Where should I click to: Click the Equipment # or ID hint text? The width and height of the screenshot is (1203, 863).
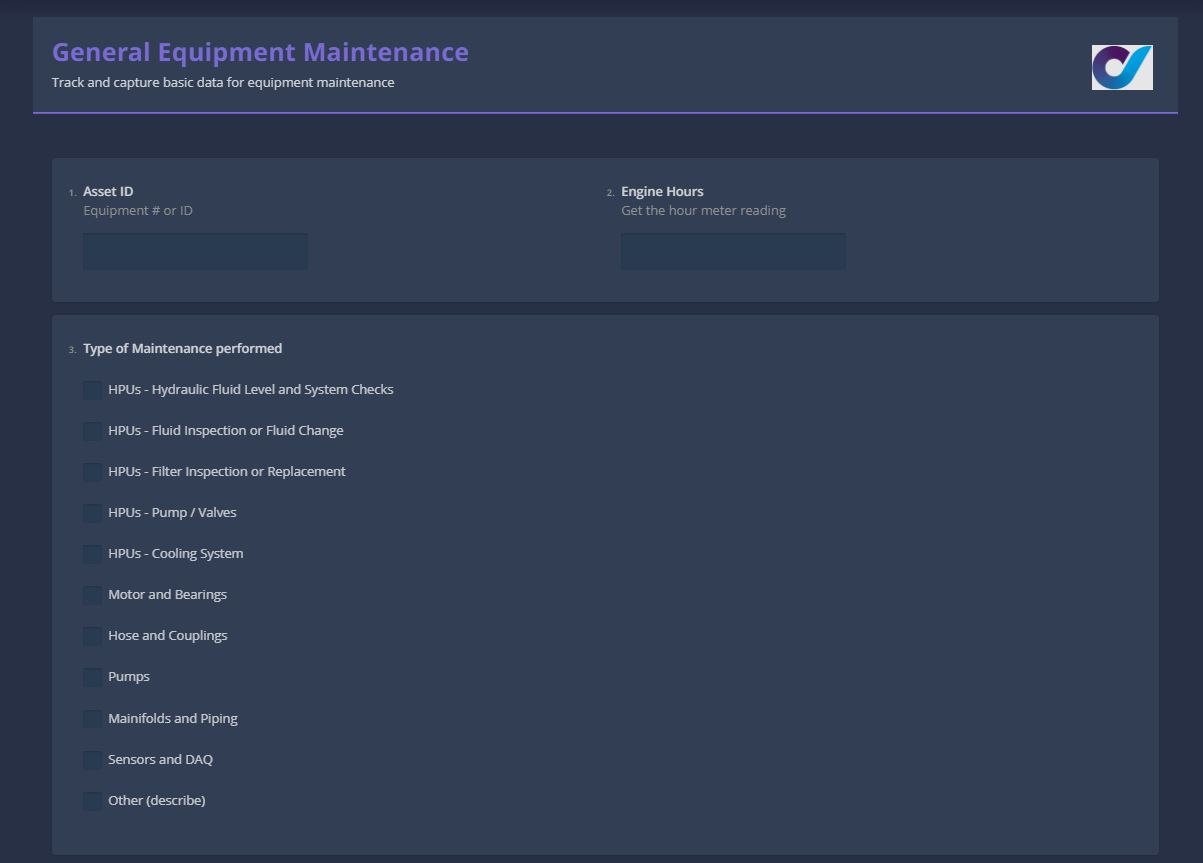click(138, 210)
